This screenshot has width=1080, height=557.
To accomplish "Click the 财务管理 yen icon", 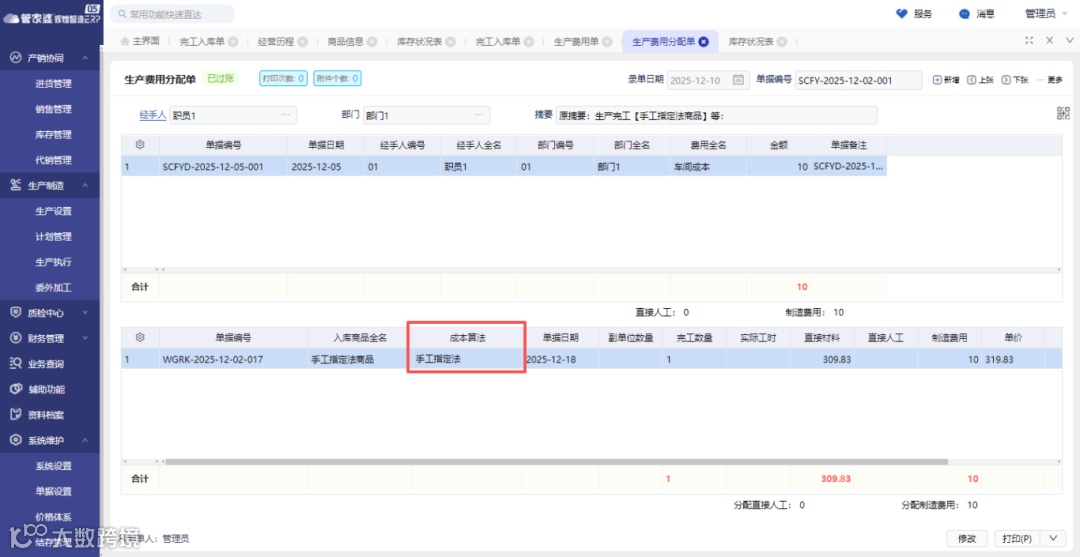I will pos(16,338).
